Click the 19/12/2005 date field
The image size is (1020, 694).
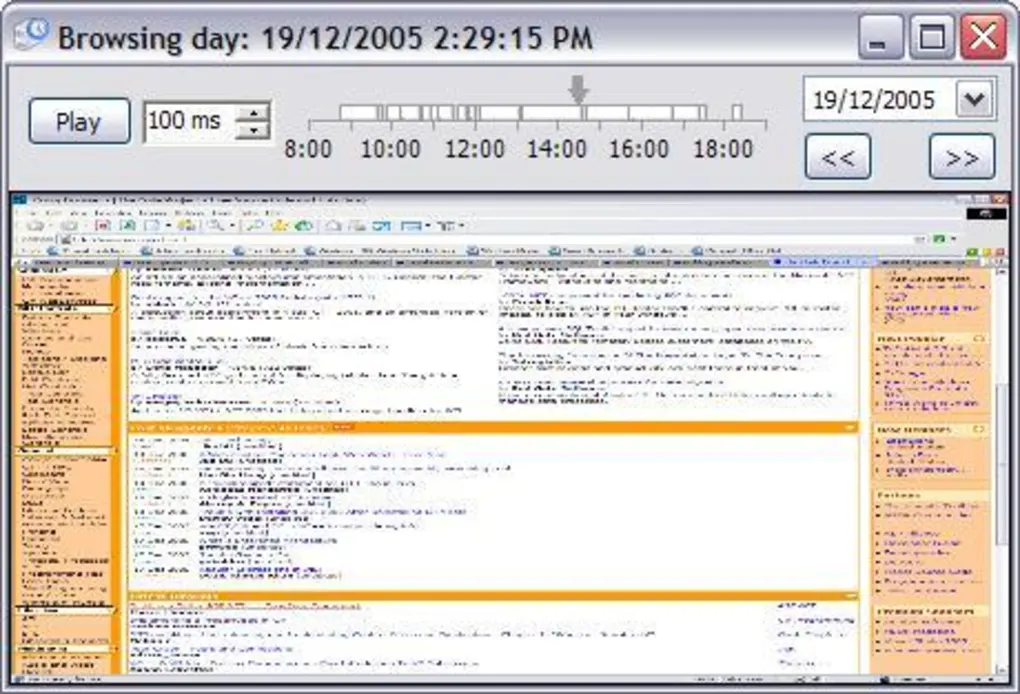pos(875,99)
